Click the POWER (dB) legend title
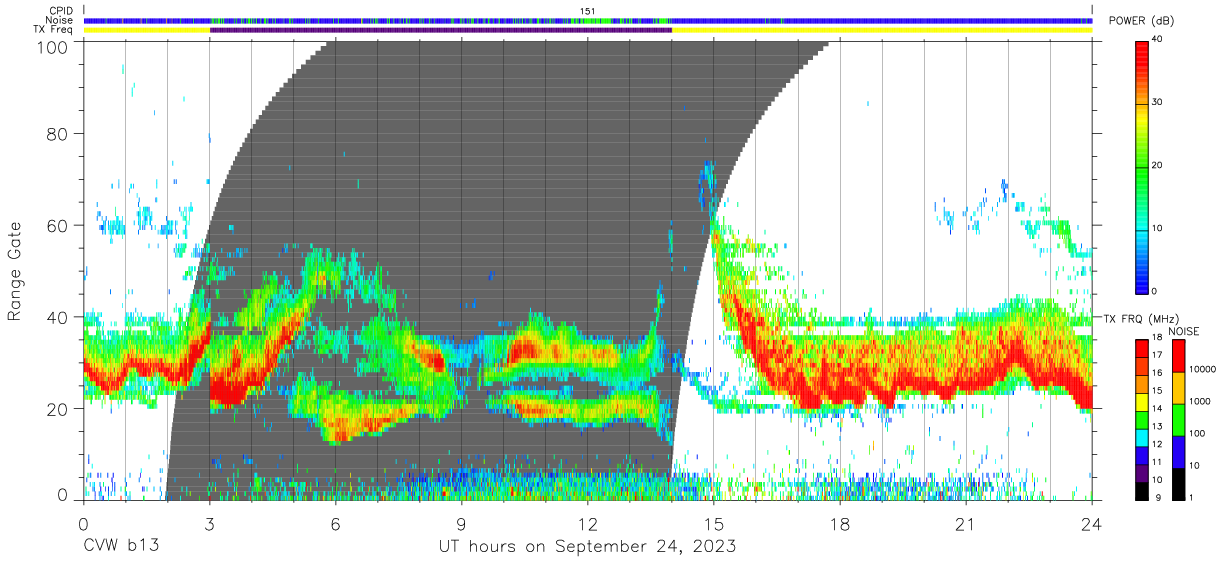1228x567 pixels. click(x=1142, y=21)
